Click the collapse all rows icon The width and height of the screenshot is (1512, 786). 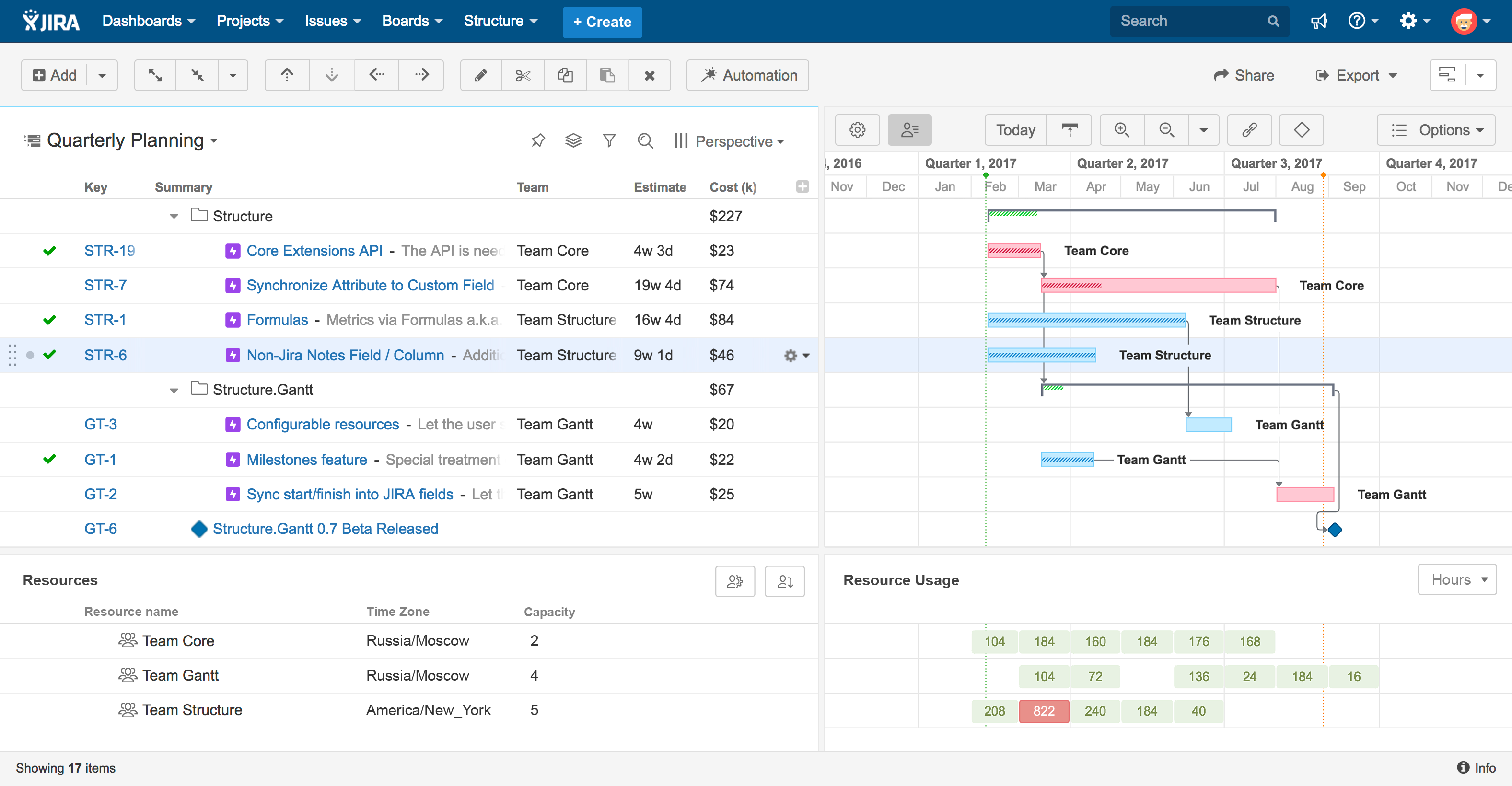197,75
